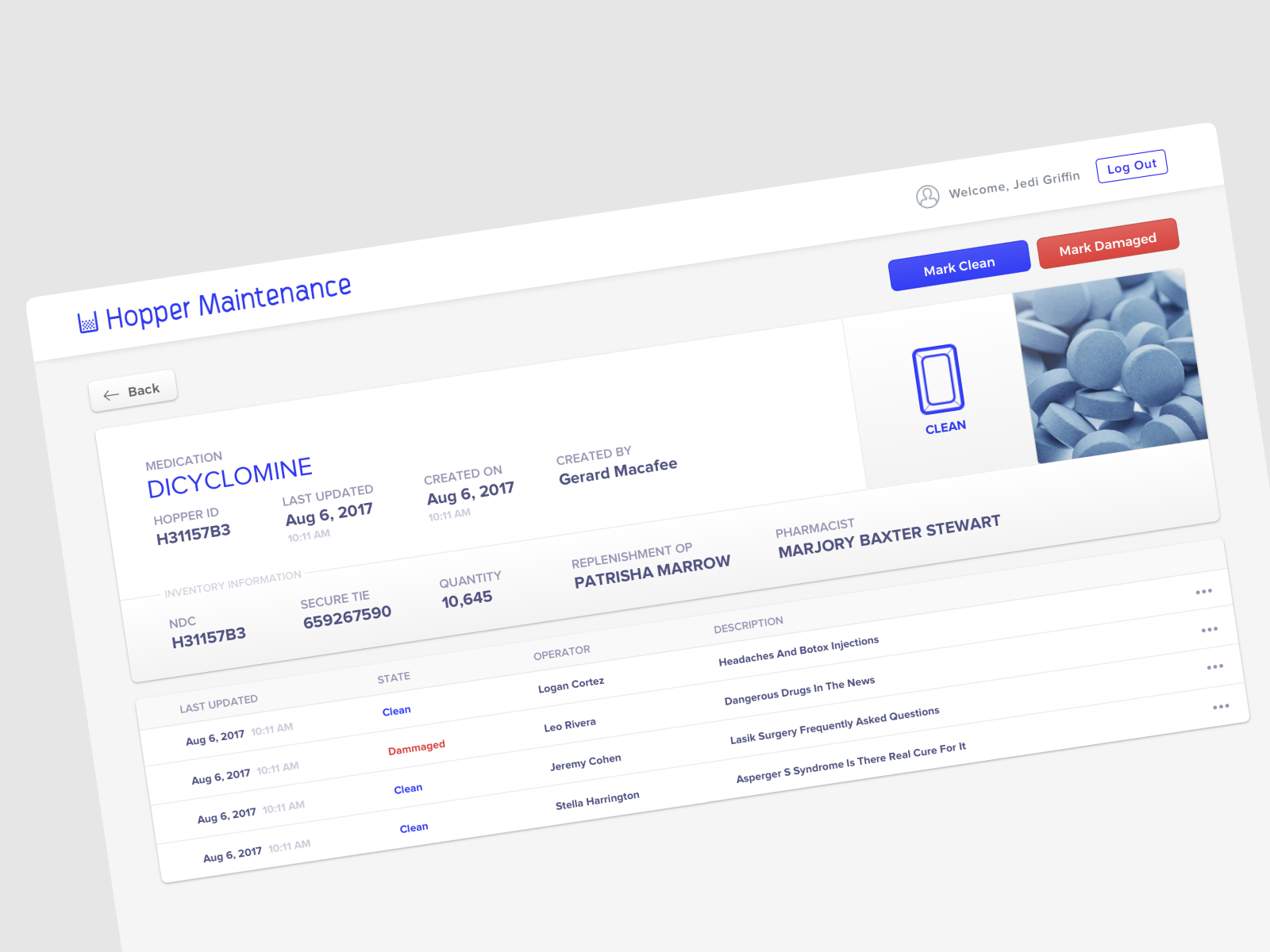Click operator name Logan Cortez
This screenshot has height=952, width=1270.
point(571,685)
